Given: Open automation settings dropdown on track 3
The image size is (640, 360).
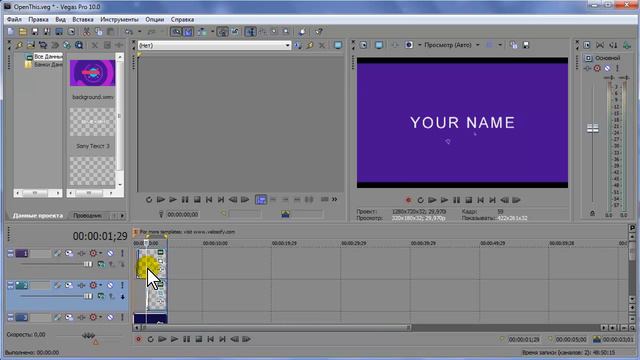Looking at the screenshot, I should [101, 317].
